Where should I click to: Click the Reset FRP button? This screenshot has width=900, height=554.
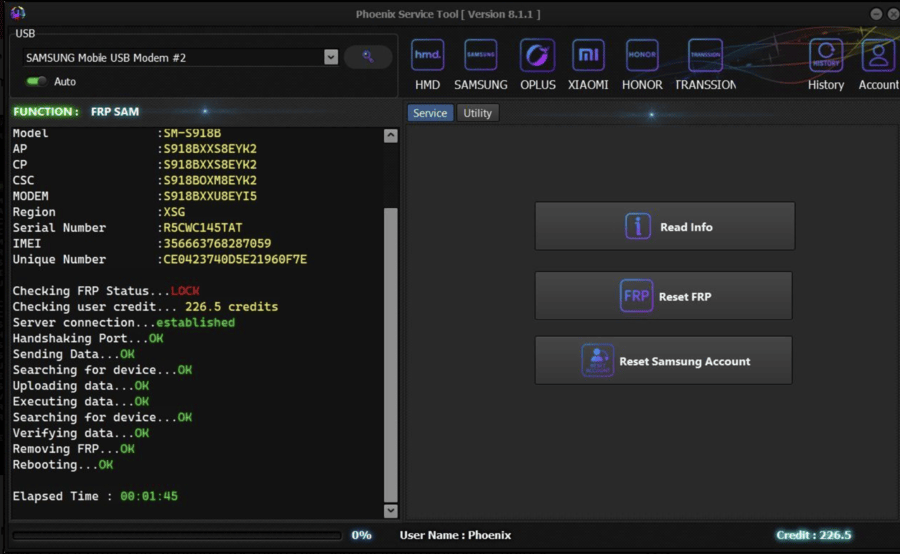pos(664,296)
